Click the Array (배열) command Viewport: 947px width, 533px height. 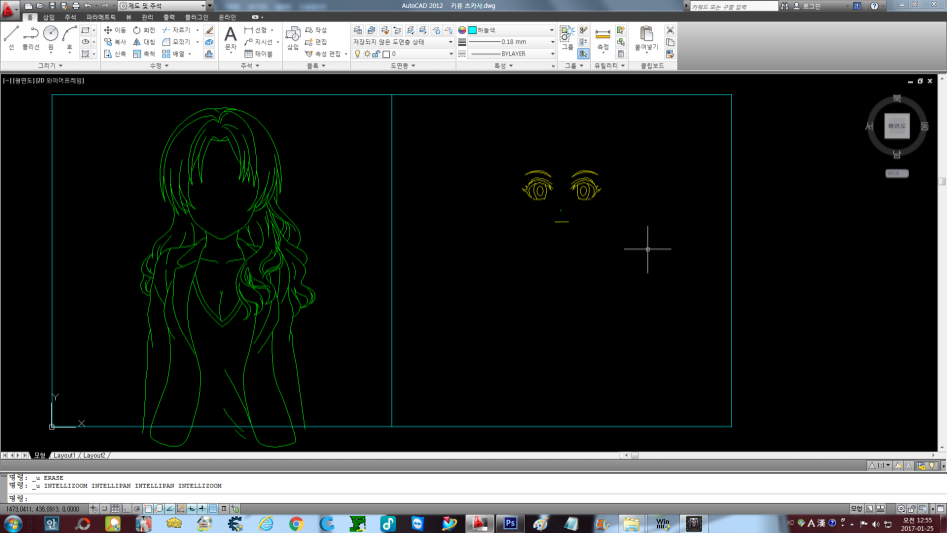[x=173, y=54]
